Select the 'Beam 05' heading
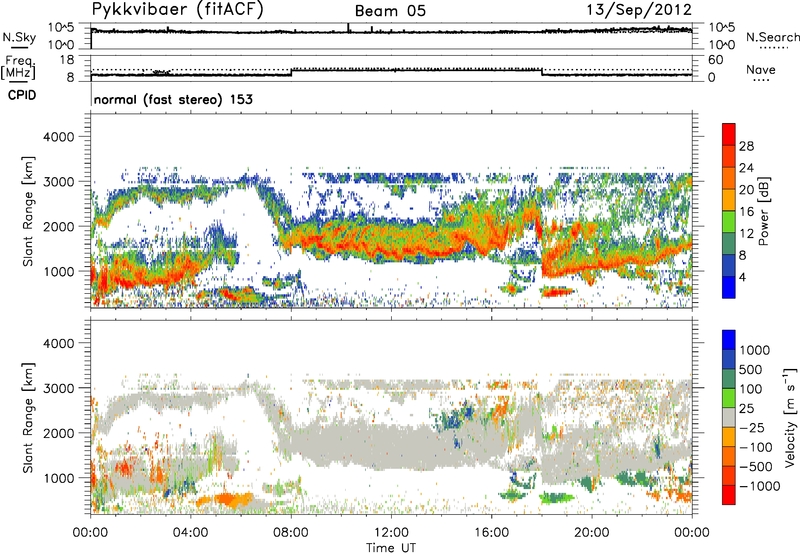The height and width of the screenshot is (554, 800). click(390, 11)
